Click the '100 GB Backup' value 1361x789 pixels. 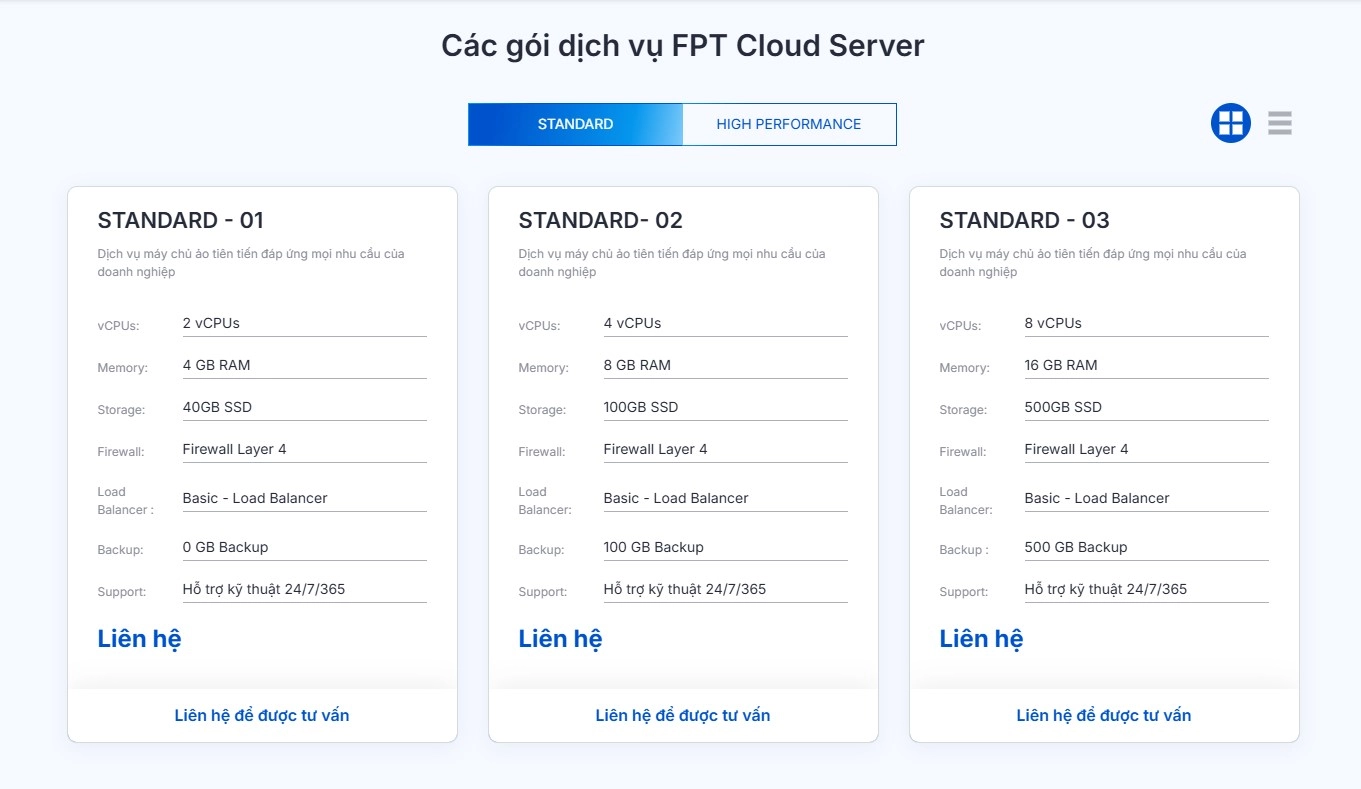[653, 547]
